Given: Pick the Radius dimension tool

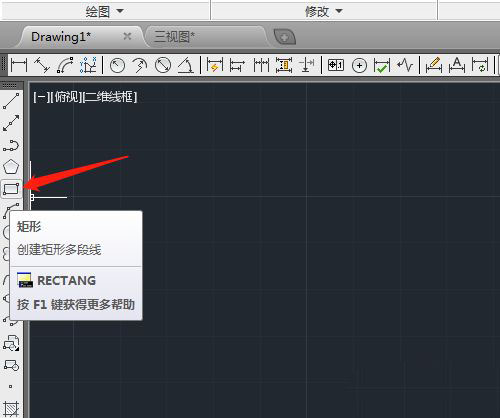Looking at the screenshot, I should (117, 65).
